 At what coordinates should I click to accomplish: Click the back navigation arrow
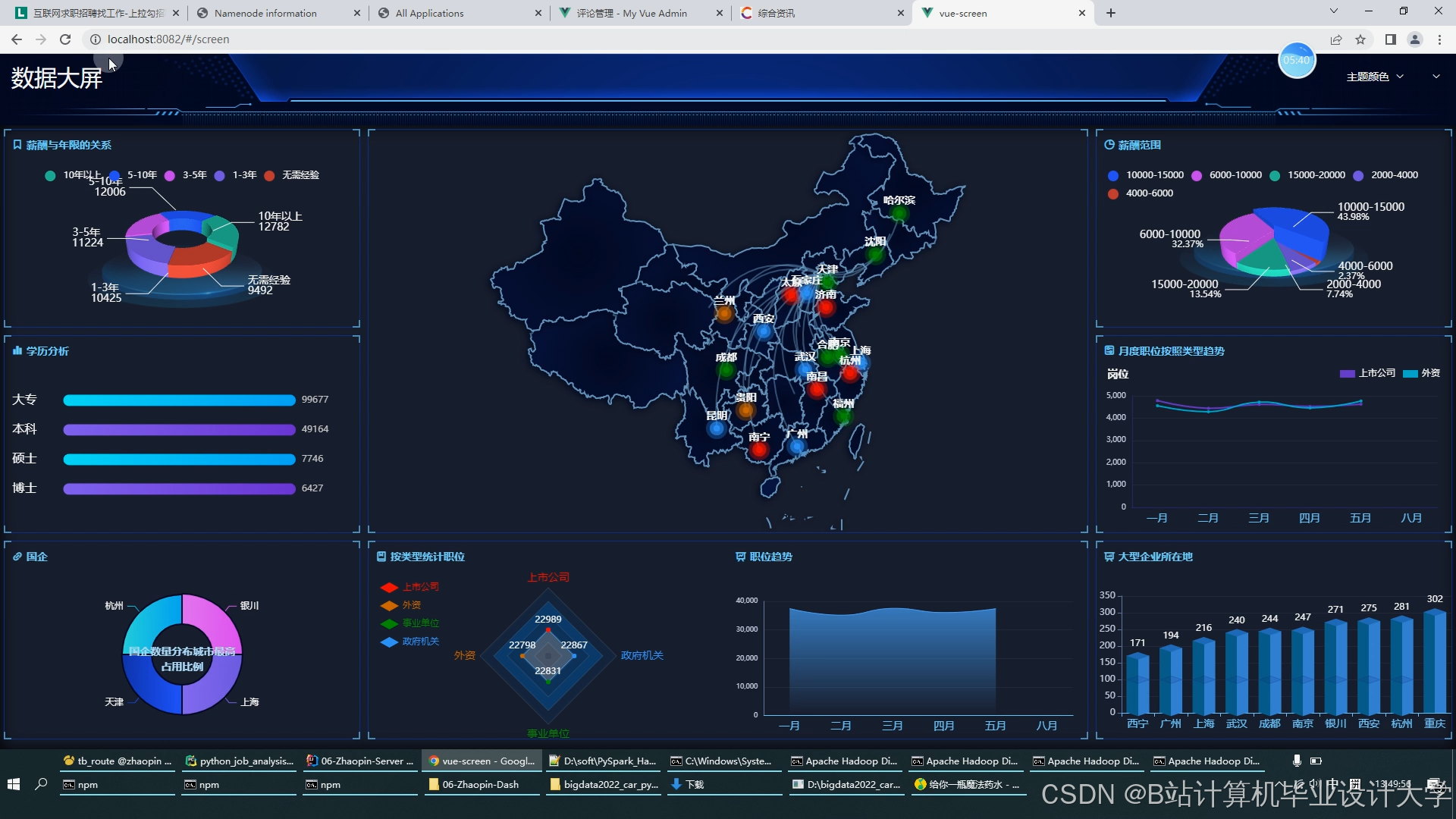[x=17, y=39]
